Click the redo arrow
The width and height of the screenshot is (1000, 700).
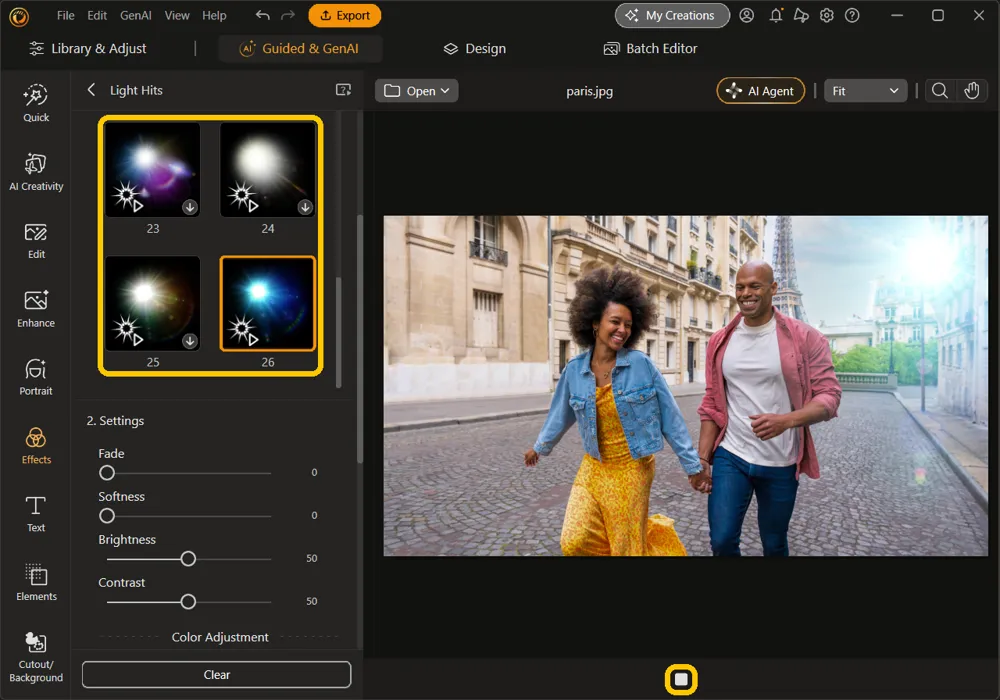288,15
